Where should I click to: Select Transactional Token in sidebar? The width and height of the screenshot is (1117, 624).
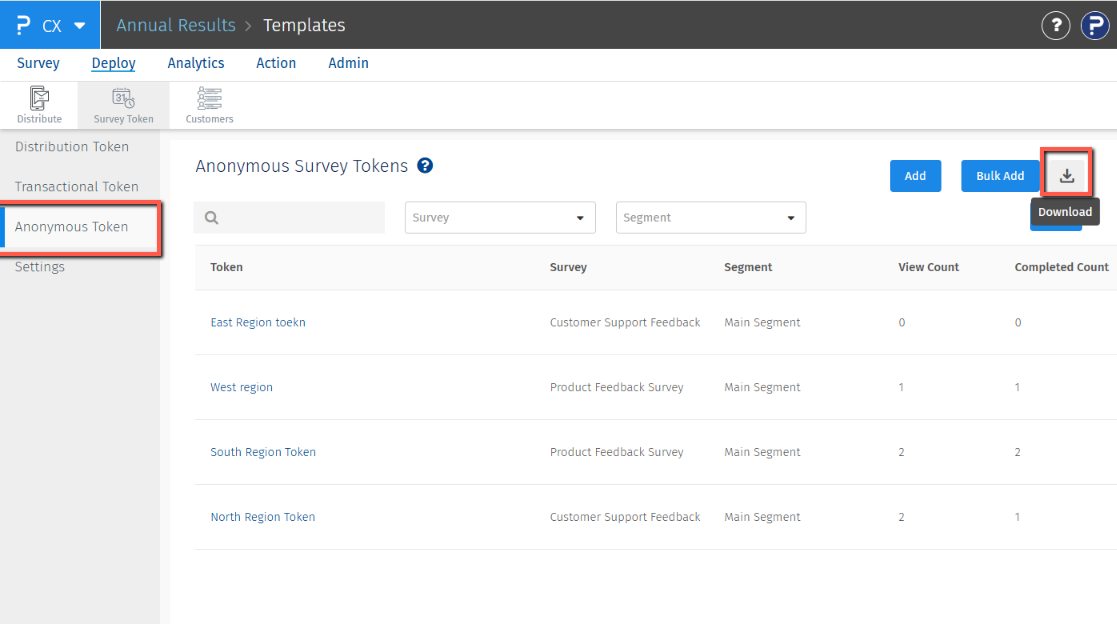77,187
